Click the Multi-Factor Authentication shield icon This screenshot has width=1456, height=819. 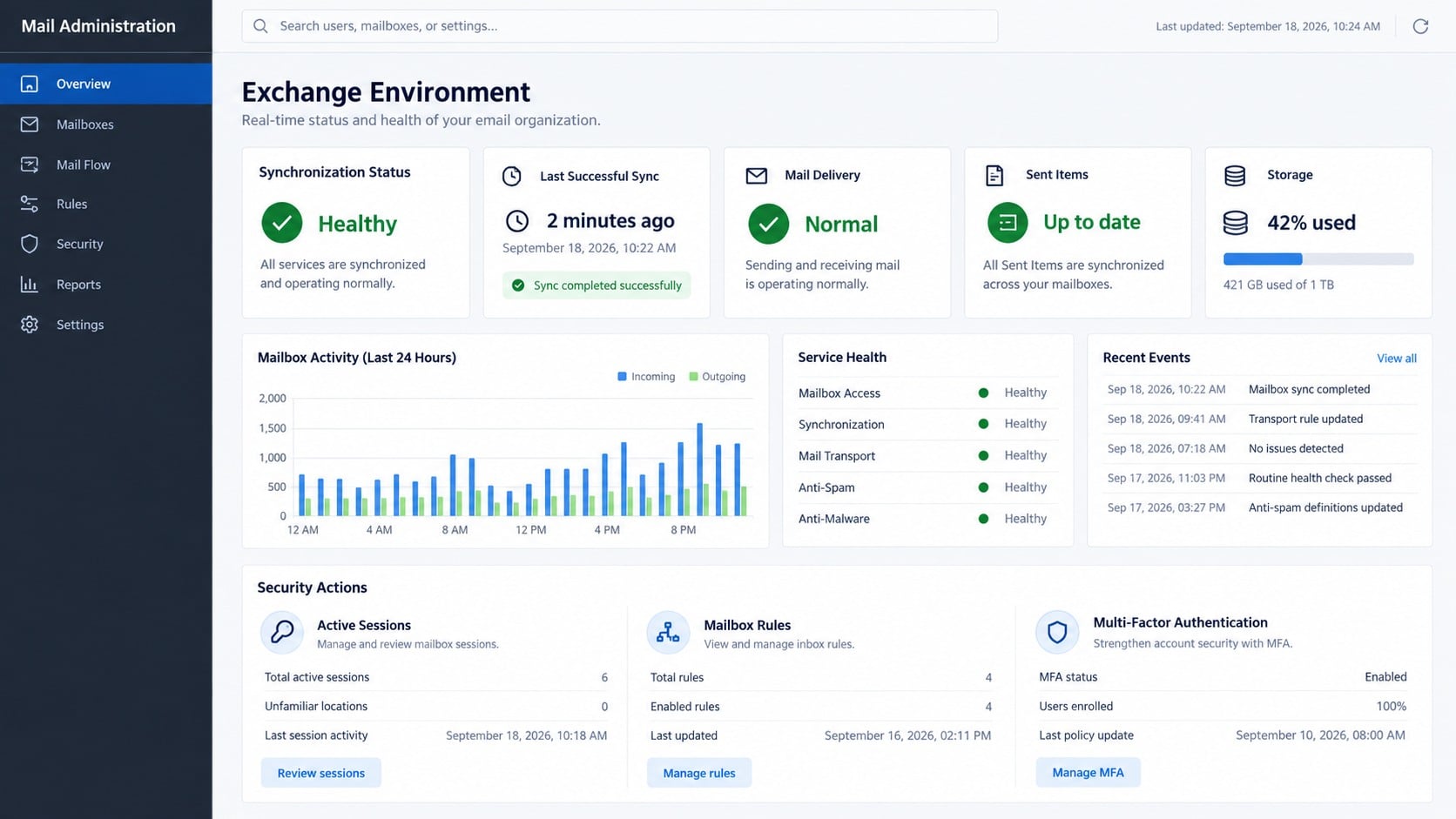coord(1057,632)
